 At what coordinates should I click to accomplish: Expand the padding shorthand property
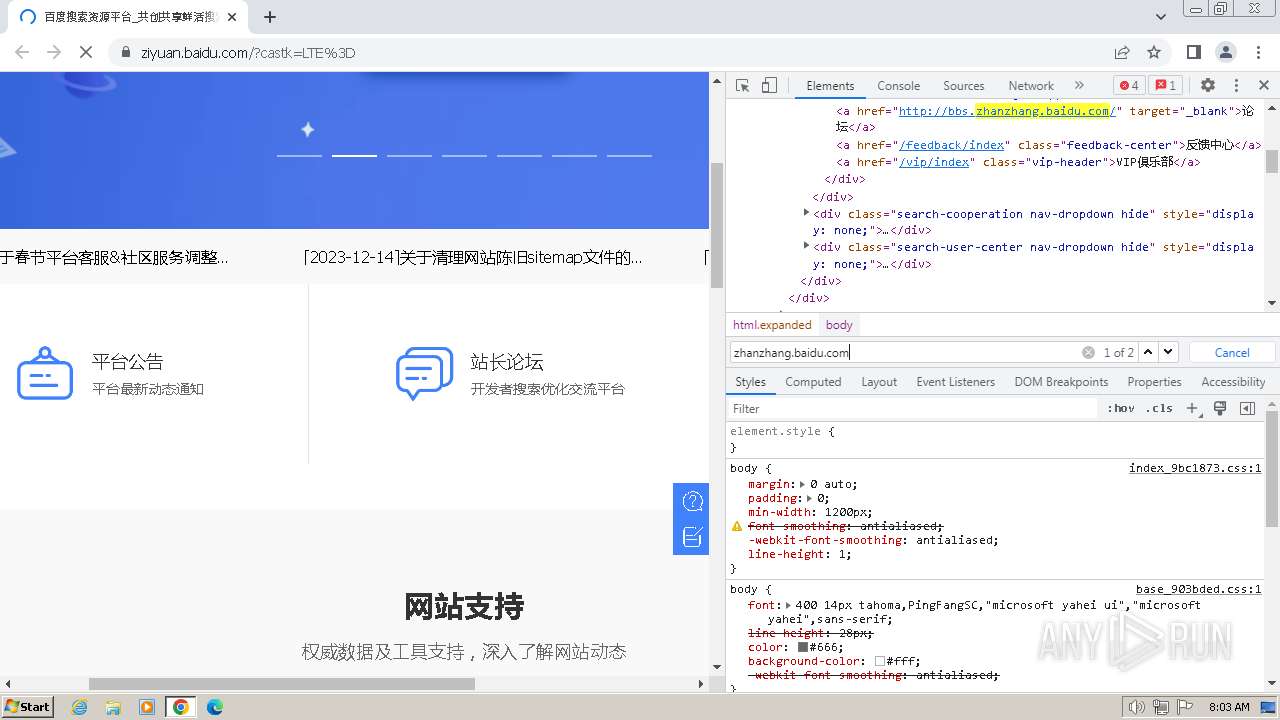pyautogui.click(x=811, y=498)
